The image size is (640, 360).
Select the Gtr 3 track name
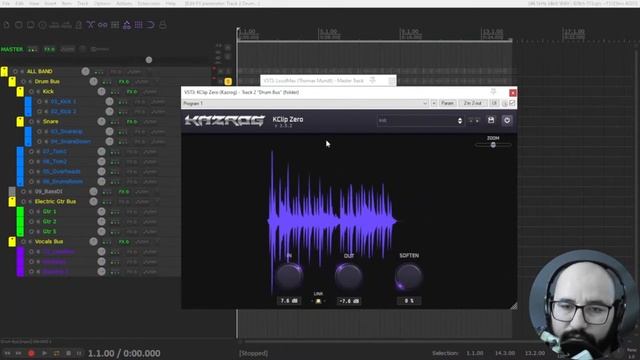coord(49,231)
